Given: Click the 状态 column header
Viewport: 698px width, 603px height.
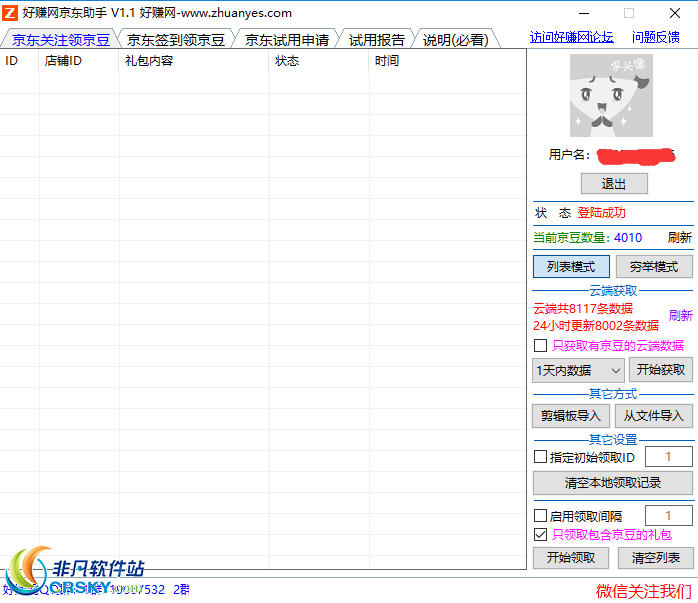Looking at the screenshot, I should [x=319, y=61].
